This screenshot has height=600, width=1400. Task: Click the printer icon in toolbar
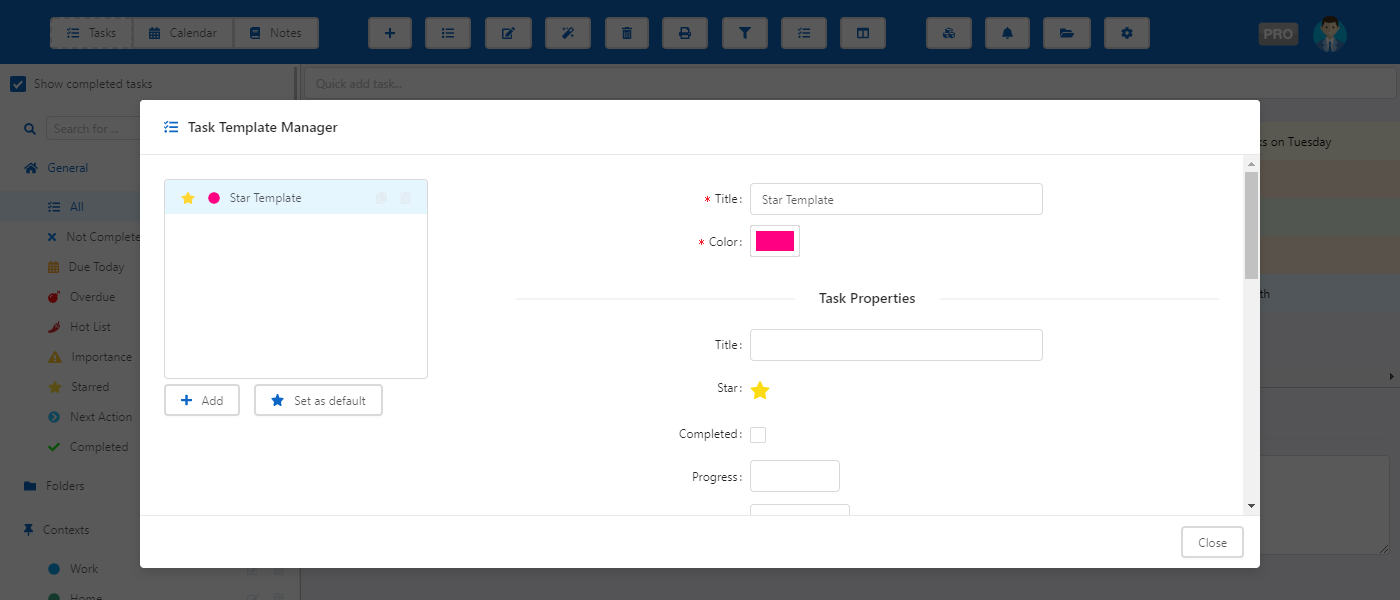(x=685, y=33)
